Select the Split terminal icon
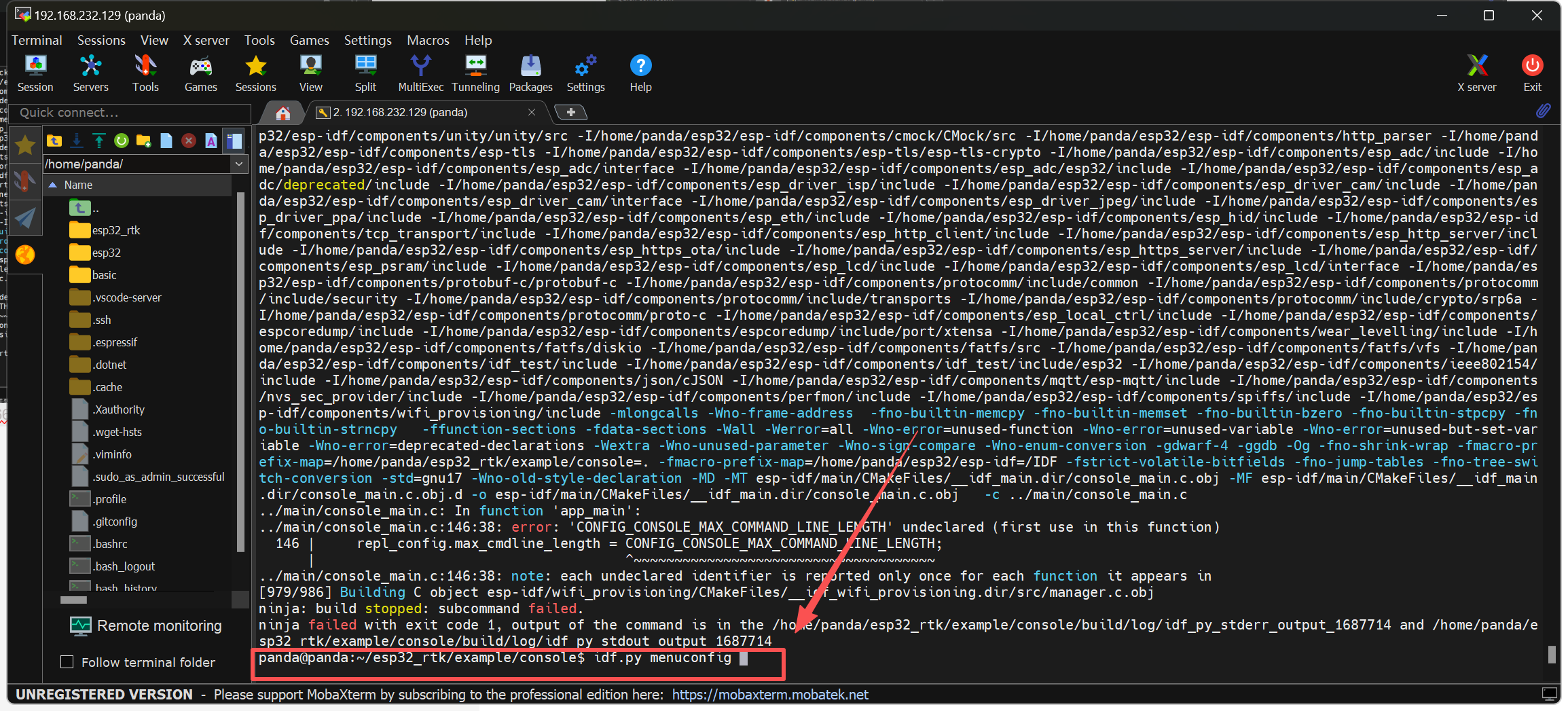 365,73
